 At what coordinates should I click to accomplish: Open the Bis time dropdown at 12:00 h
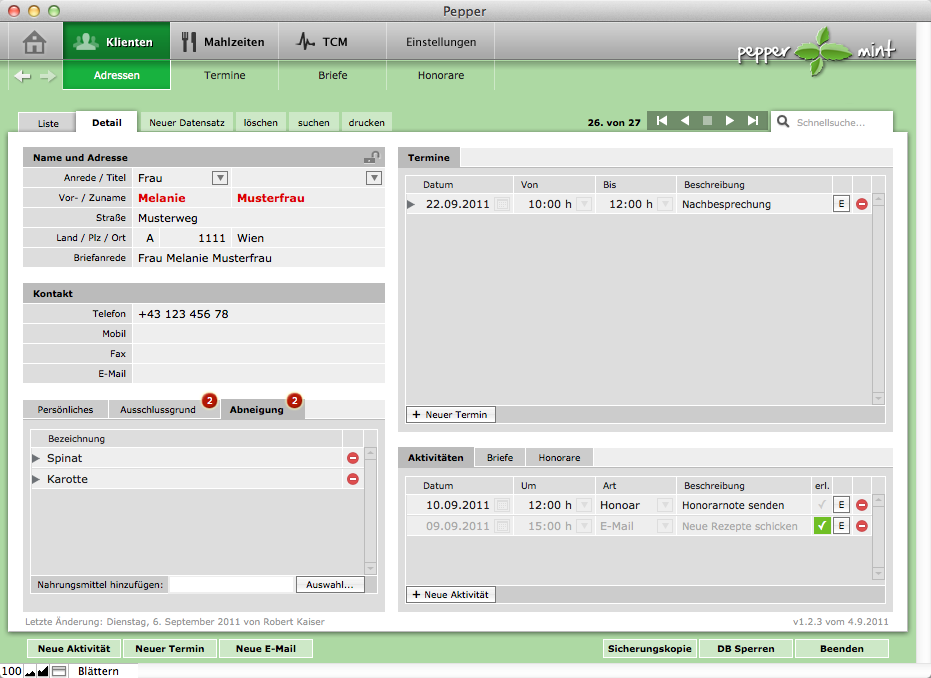[x=665, y=204]
